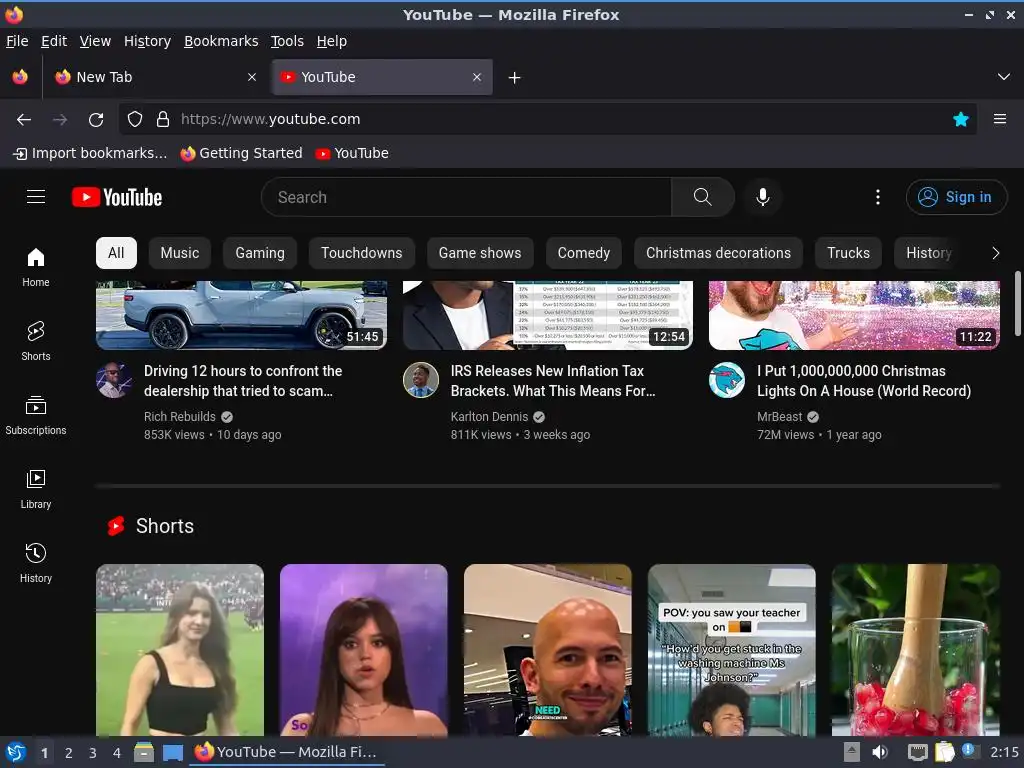1024x768 pixels.
Task: Open Getting Started bookmark
Action: (242, 153)
